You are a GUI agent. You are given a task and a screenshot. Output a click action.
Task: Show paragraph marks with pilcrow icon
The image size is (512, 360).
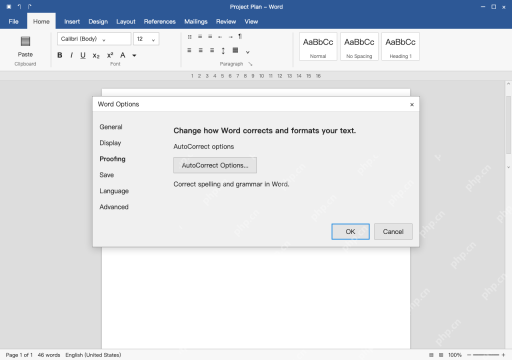240,36
